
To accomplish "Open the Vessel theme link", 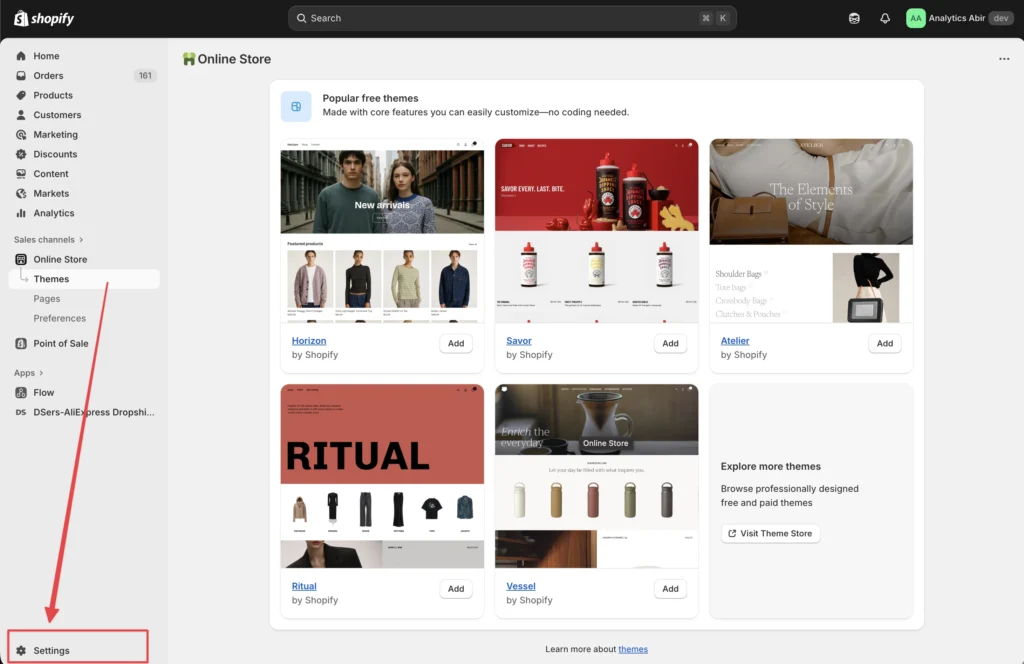I will tap(520, 586).
